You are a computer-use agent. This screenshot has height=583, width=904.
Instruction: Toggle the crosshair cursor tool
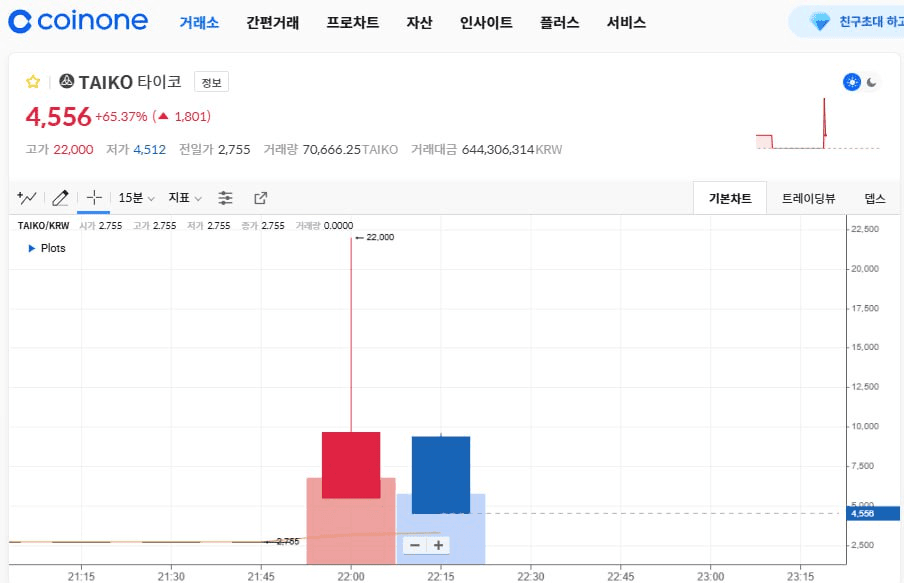94,198
